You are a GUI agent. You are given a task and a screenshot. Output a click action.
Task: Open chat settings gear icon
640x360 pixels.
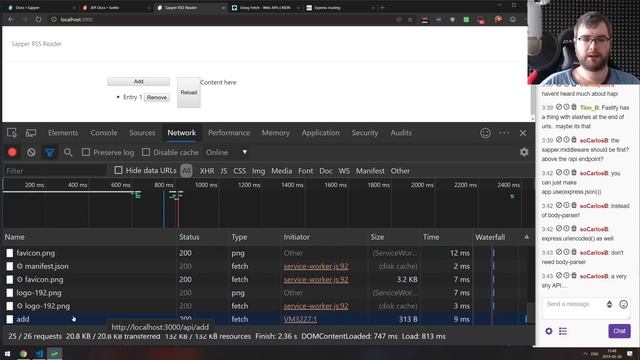click(x=549, y=331)
